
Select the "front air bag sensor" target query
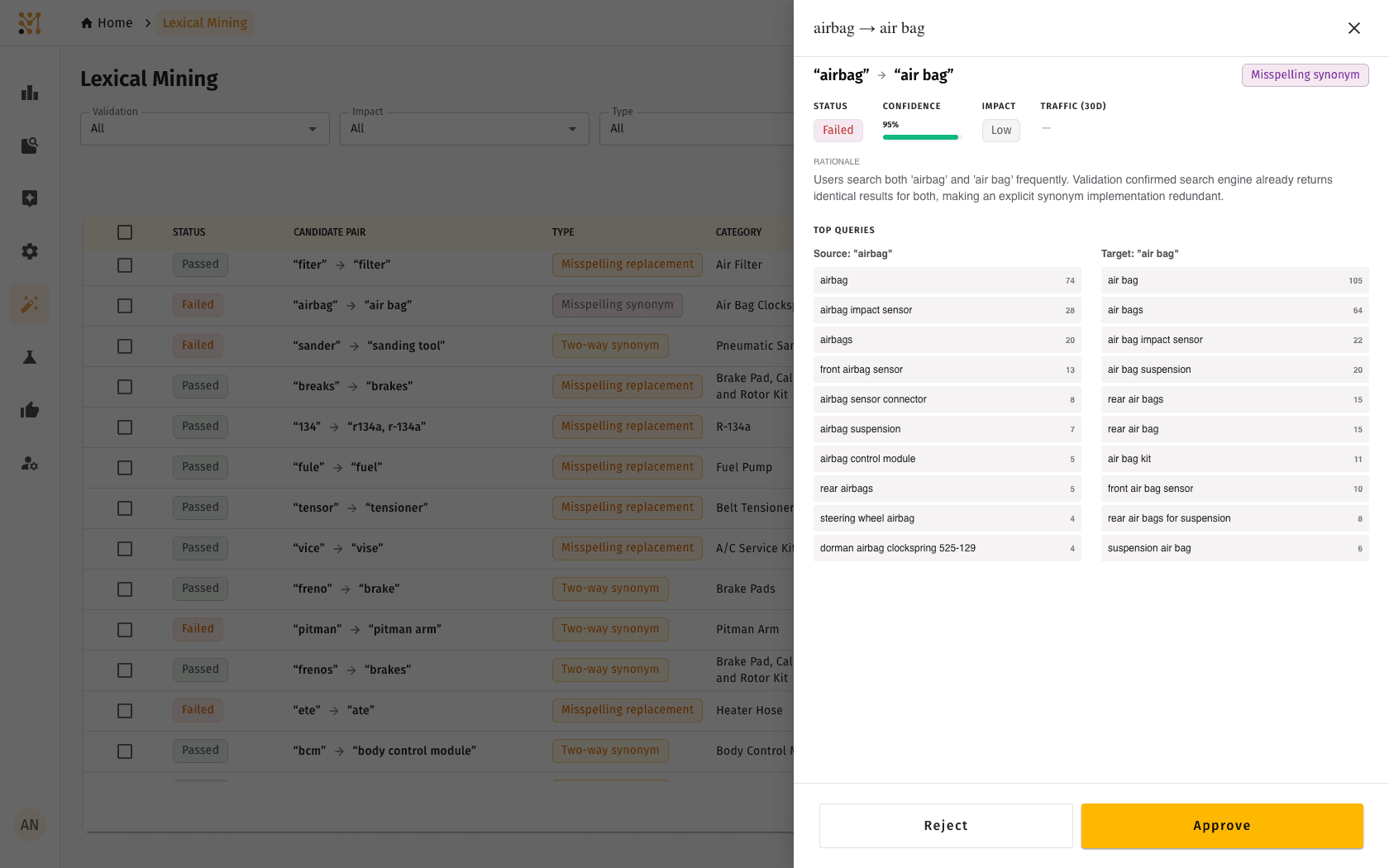pos(1235,489)
